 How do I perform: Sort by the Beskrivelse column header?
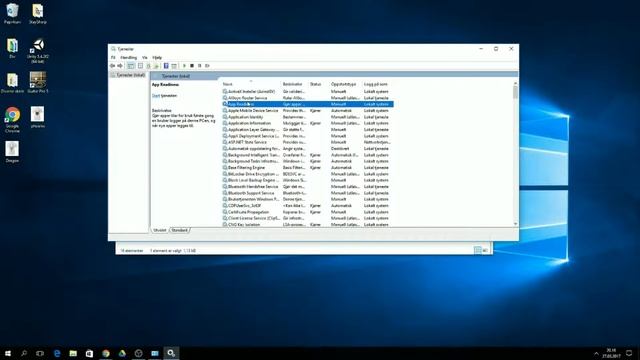[294, 84]
